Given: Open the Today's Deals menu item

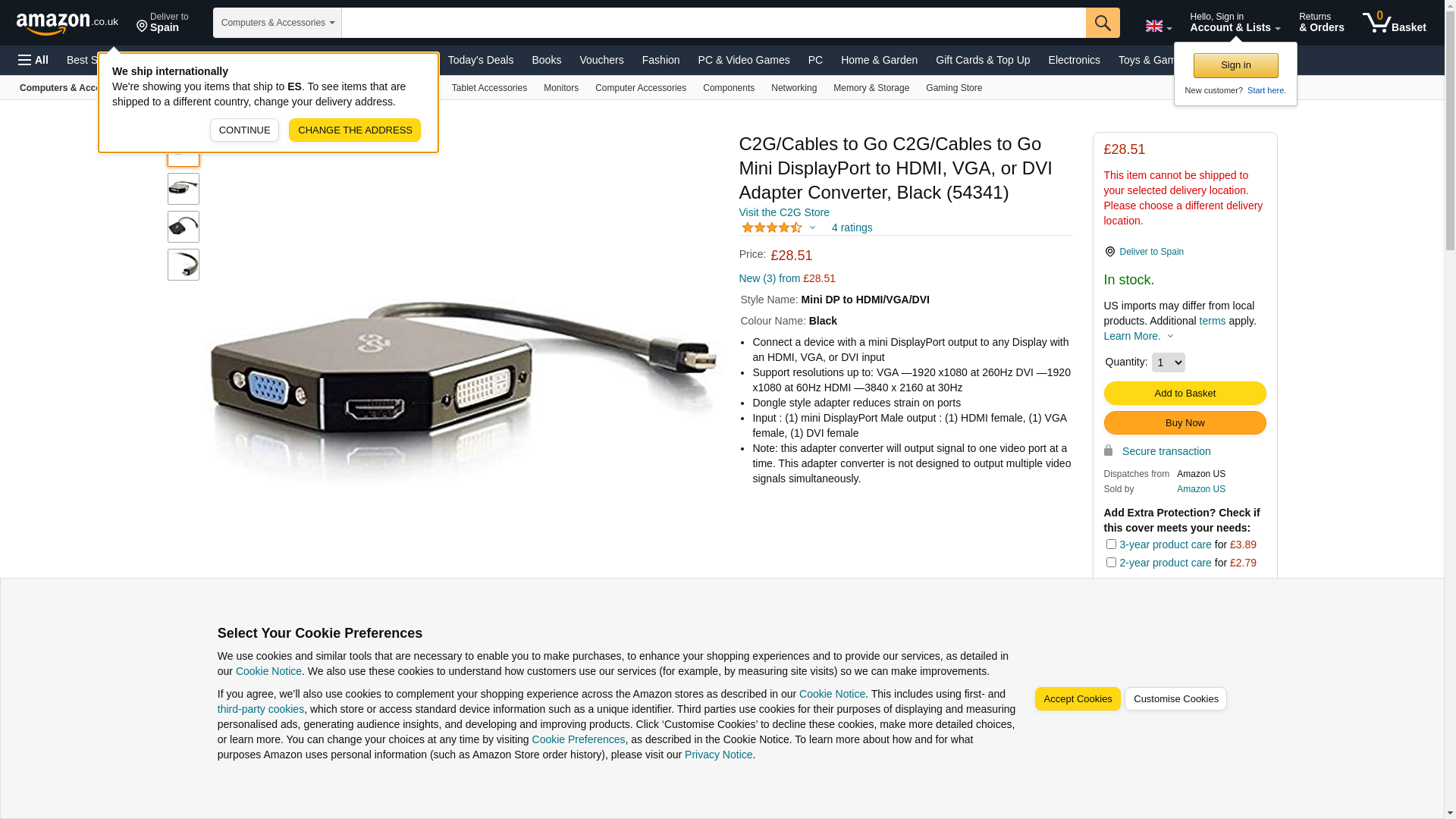Looking at the screenshot, I should coord(481,60).
